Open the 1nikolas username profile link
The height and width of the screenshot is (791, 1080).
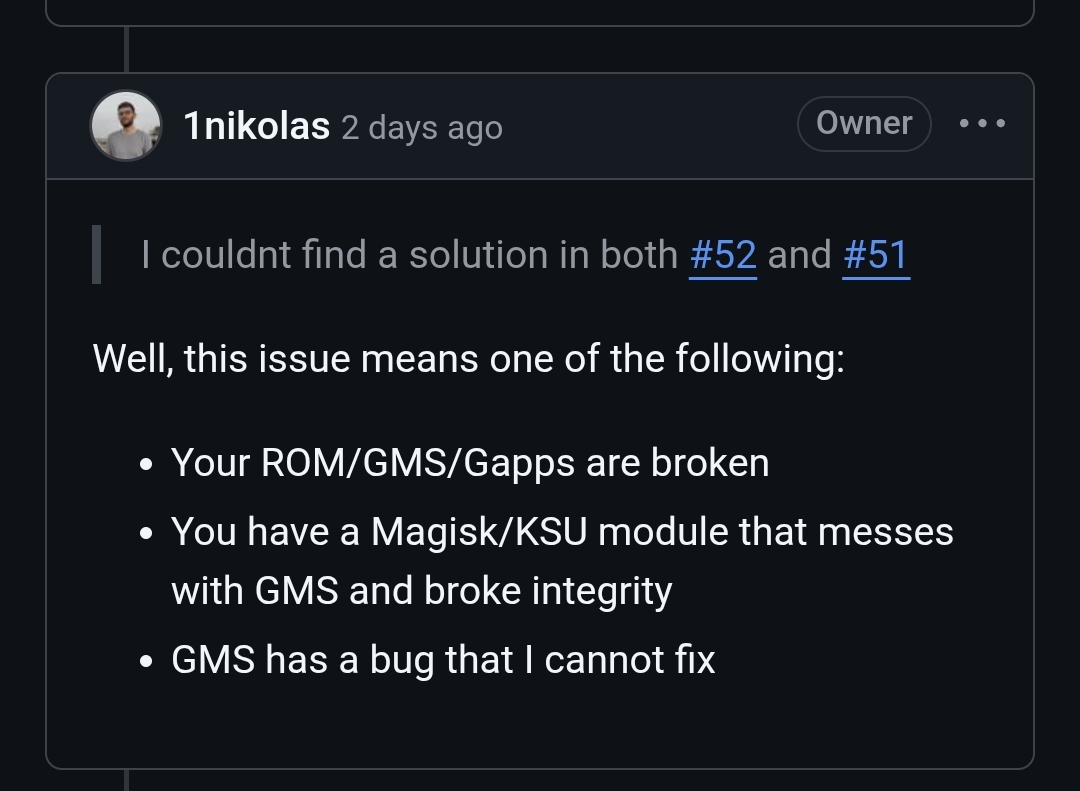click(256, 127)
